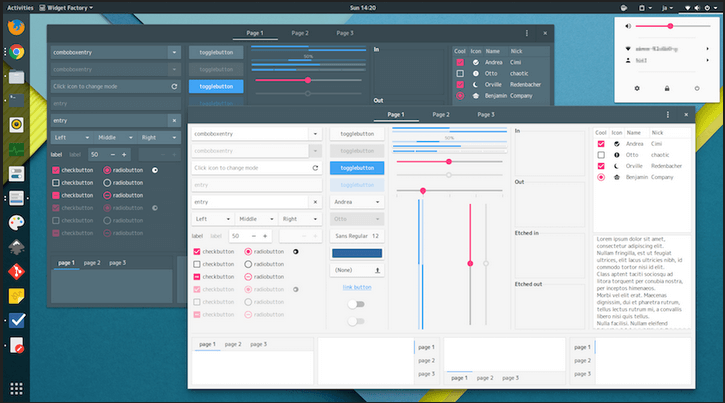Click power off icon in system menu
This screenshot has height=403, width=725.
[x=695, y=89]
